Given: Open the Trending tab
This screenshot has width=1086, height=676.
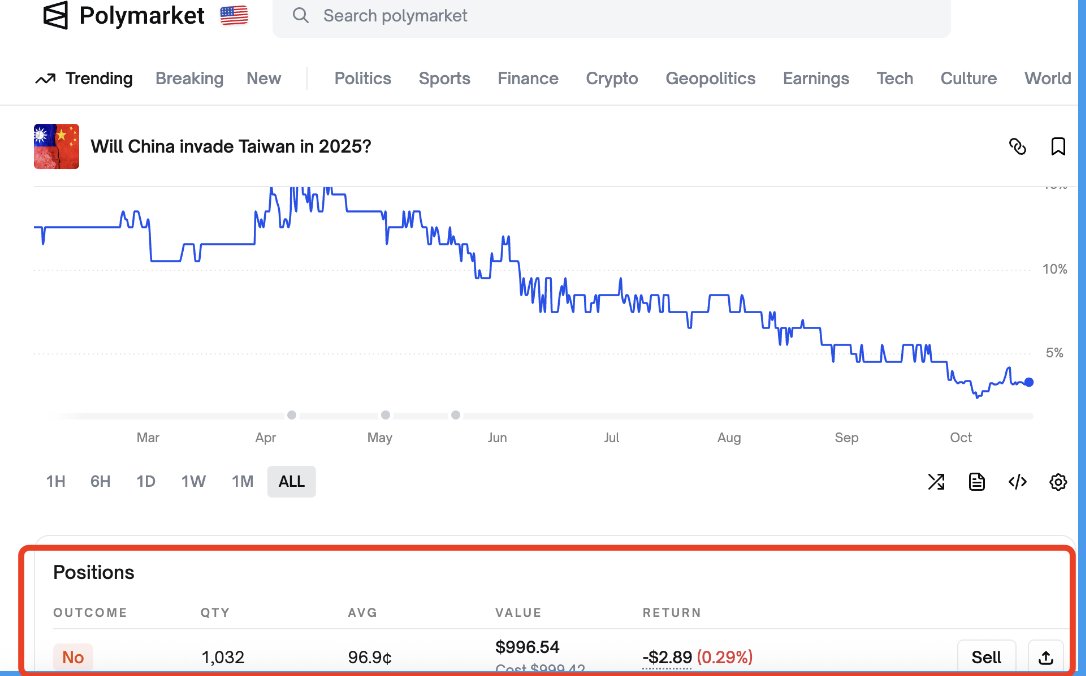Looking at the screenshot, I should click(84, 78).
